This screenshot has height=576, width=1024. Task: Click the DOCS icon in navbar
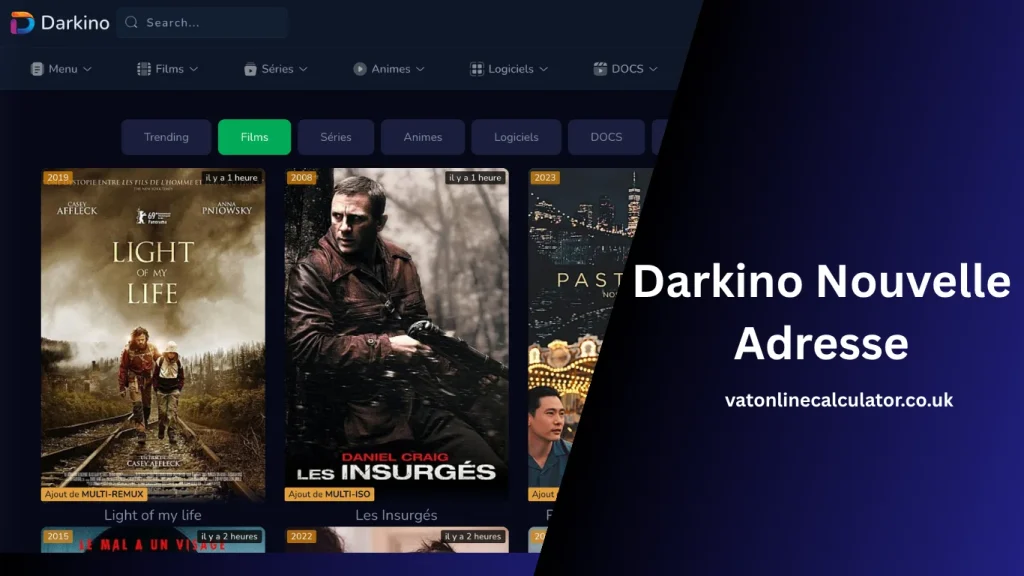[x=600, y=69]
